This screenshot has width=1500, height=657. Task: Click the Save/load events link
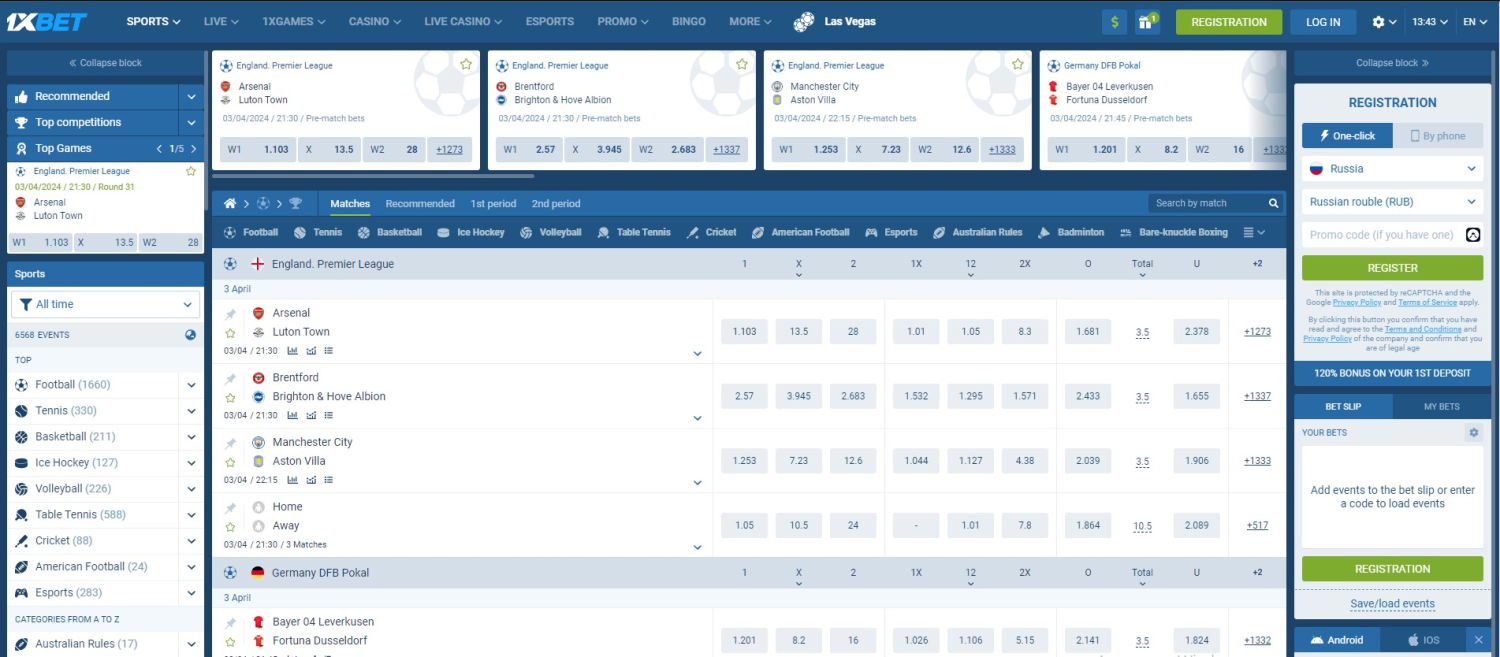pyautogui.click(x=1392, y=603)
